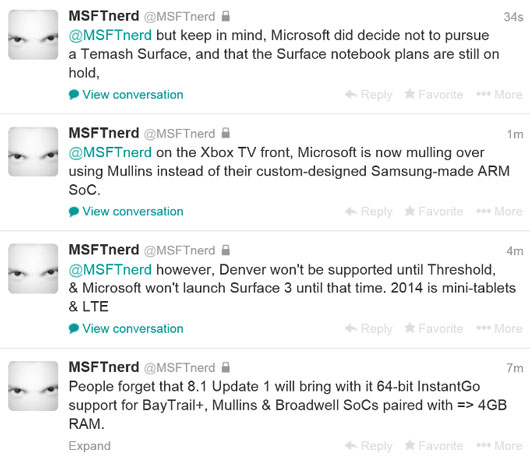Open More menu on 8.1 Update tweet
The height and width of the screenshot is (462, 530).
pyautogui.click(x=499, y=446)
